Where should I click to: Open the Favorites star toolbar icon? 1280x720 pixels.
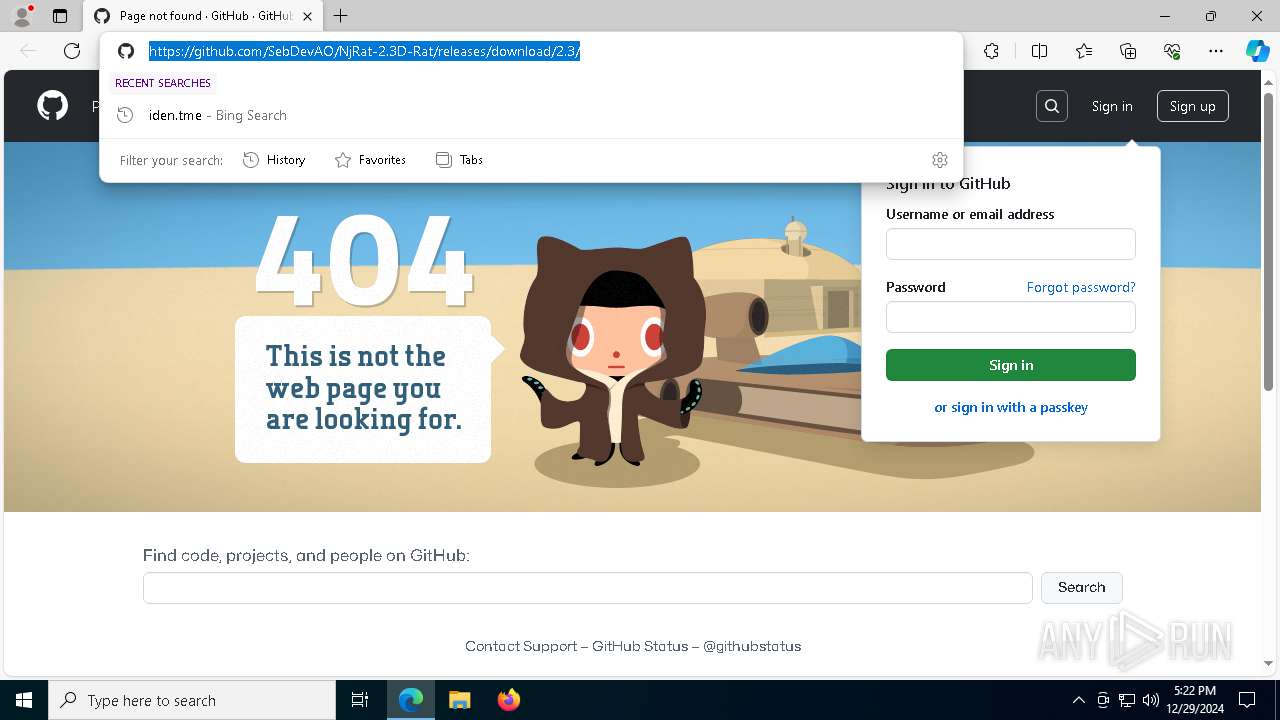[1084, 51]
